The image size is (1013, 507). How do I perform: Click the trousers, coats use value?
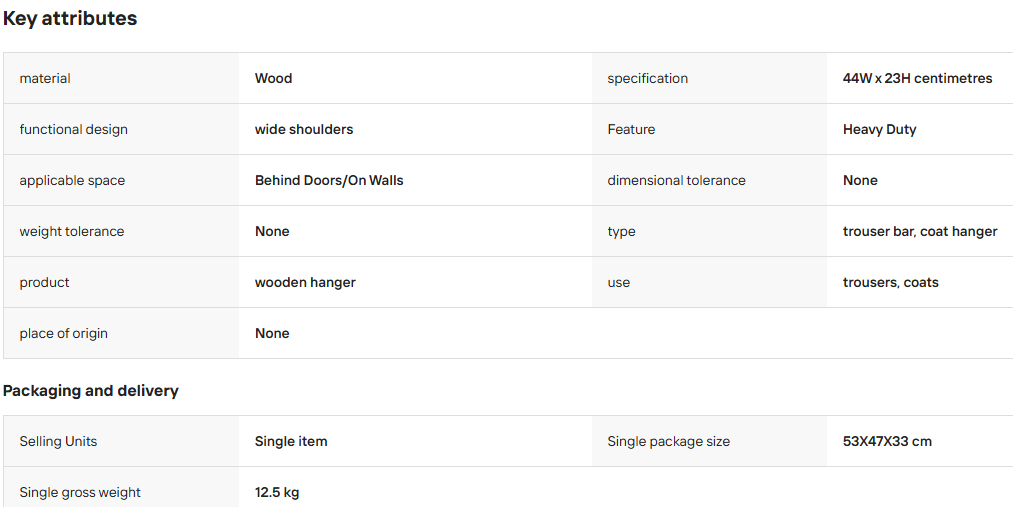tap(890, 282)
